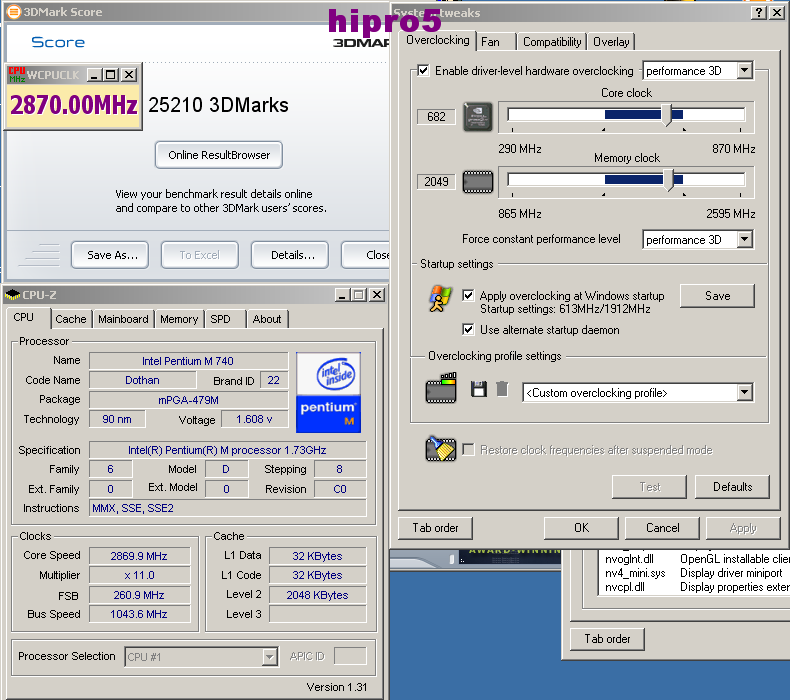Open 3DMark score Details

click(290, 255)
